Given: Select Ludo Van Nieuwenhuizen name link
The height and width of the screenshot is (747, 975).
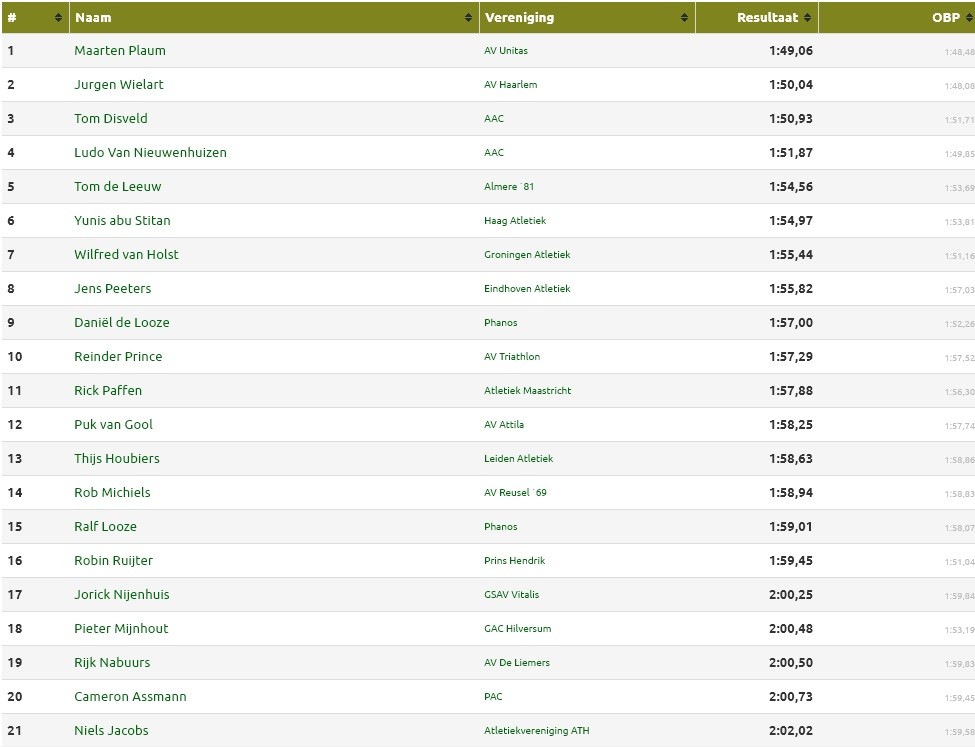Looking at the screenshot, I should coord(150,153).
